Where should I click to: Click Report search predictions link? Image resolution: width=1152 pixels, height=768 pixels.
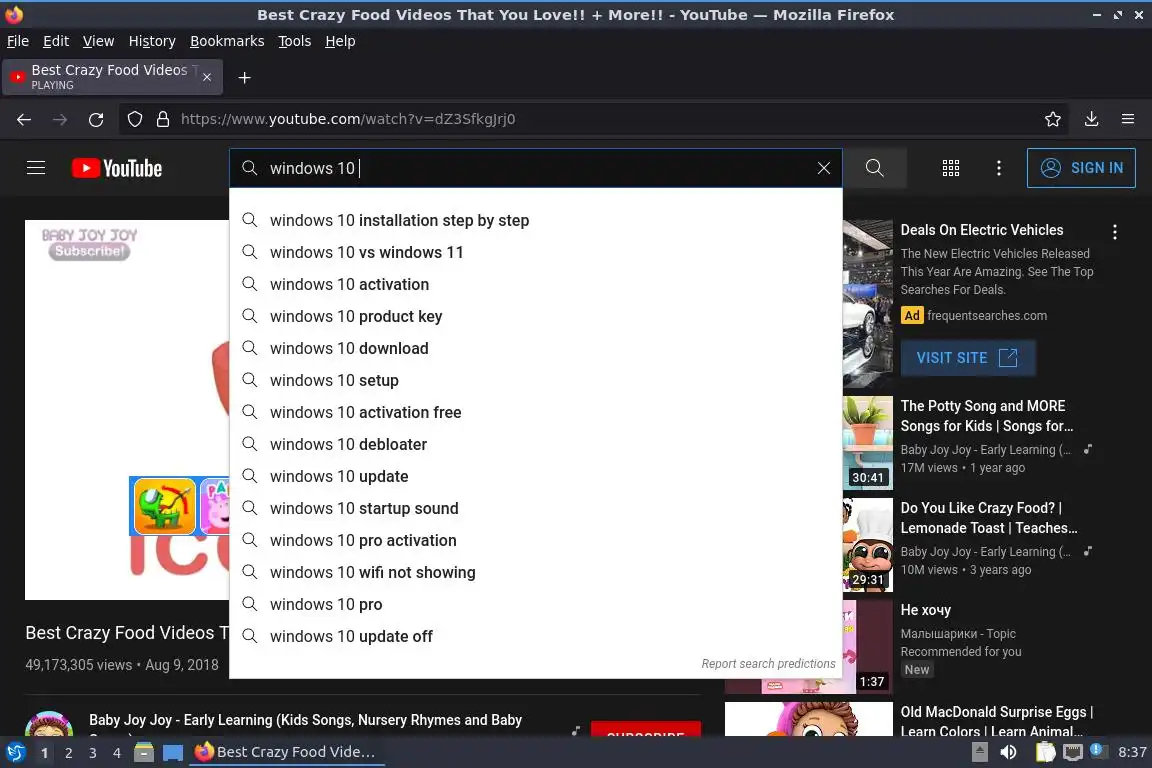(768, 664)
